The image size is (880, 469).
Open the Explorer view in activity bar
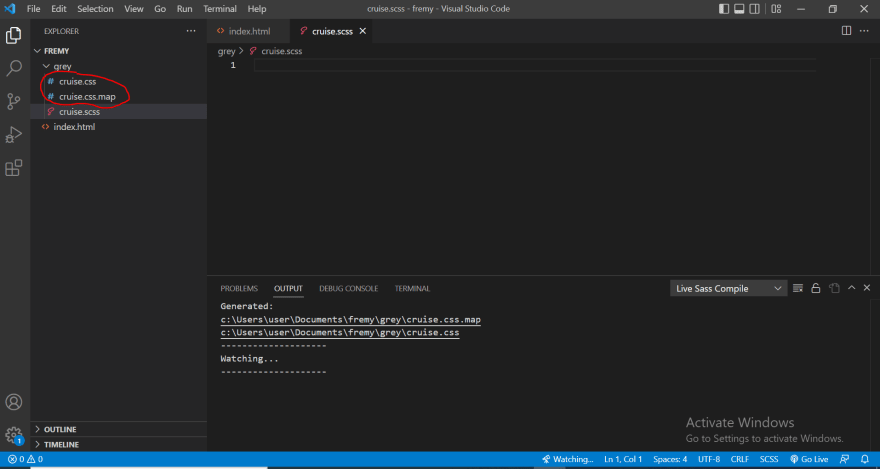coord(13,36)
